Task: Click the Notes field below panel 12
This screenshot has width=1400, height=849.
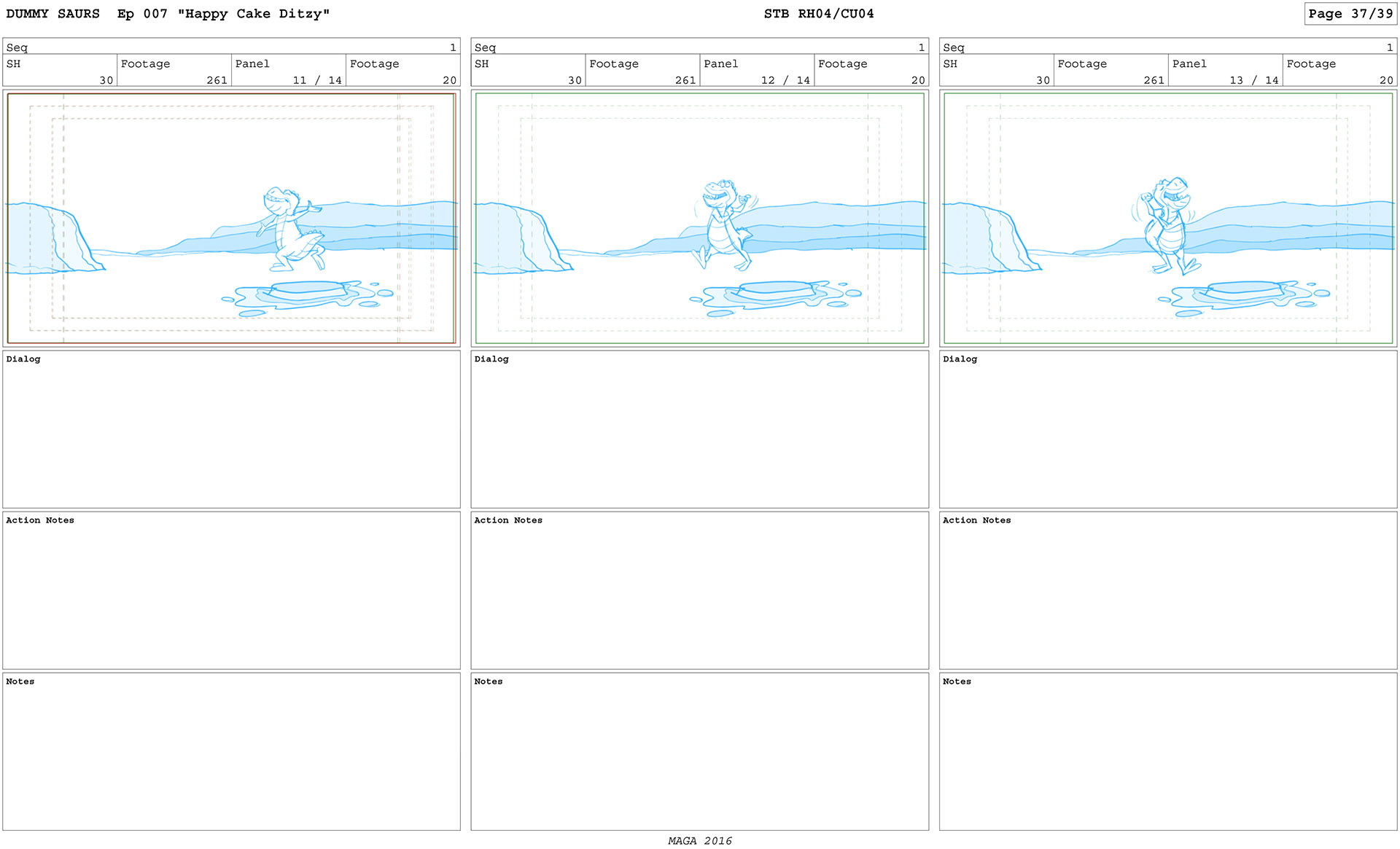Action: point(700,751)
